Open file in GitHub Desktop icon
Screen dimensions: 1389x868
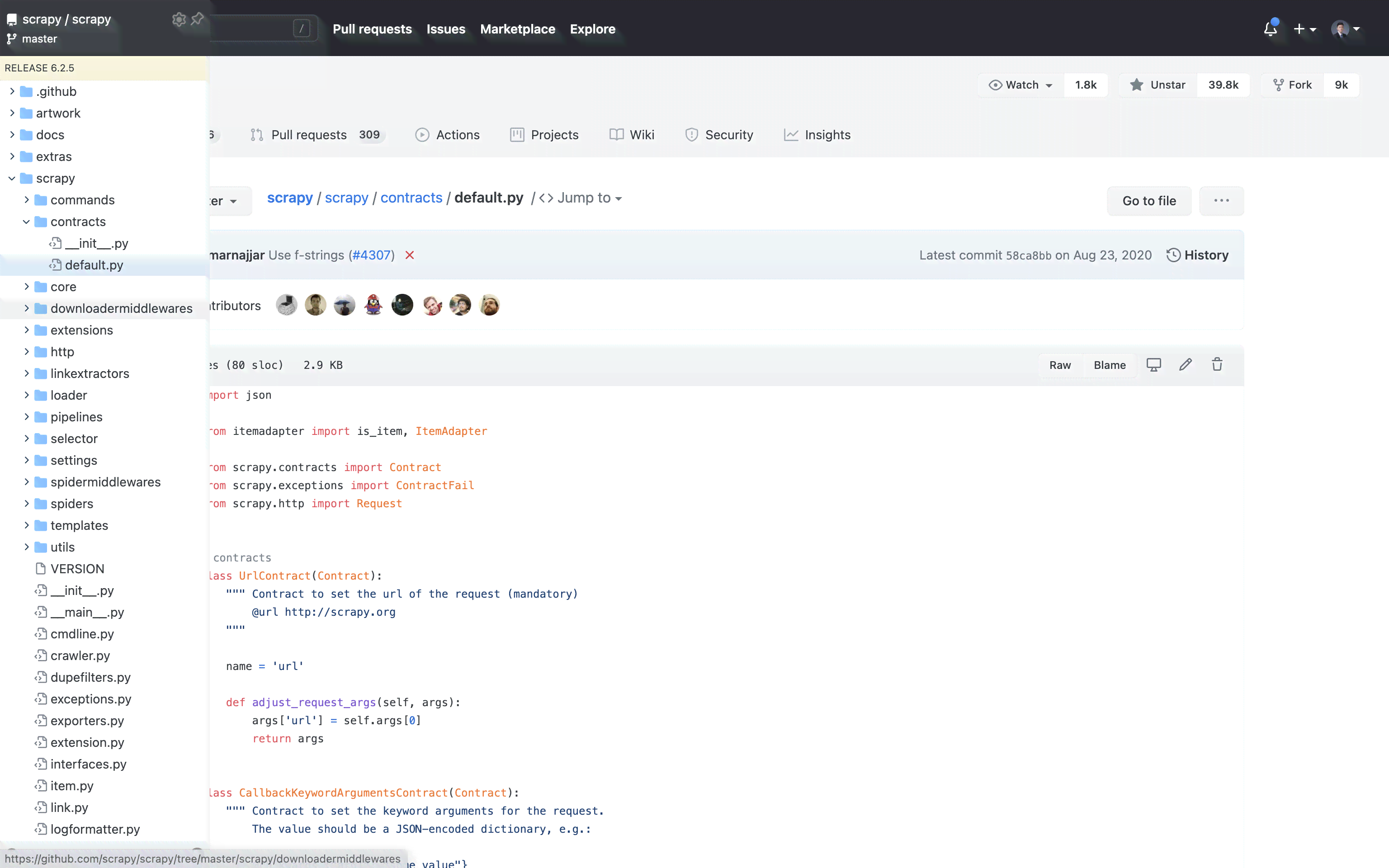click(1154, 364)
